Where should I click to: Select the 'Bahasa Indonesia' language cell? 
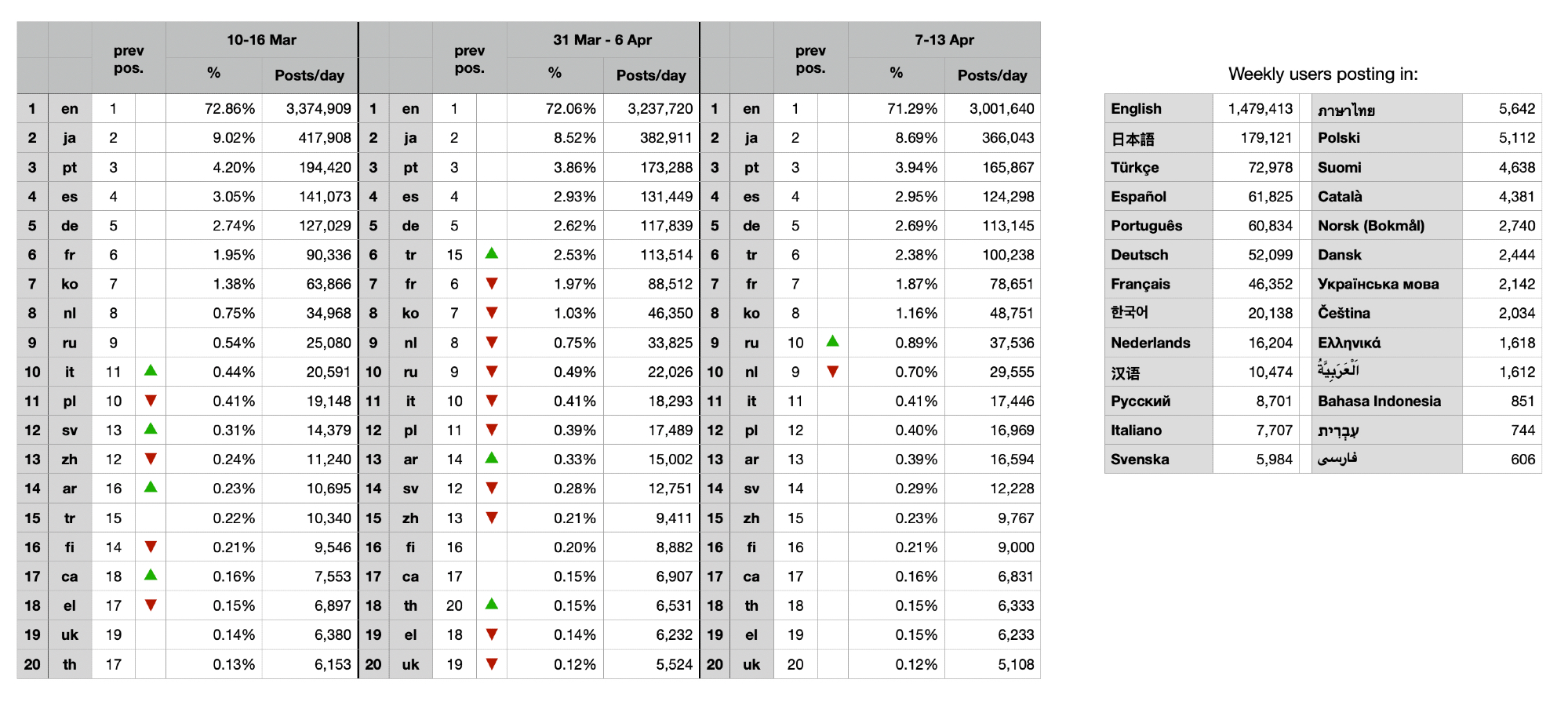1379,402
